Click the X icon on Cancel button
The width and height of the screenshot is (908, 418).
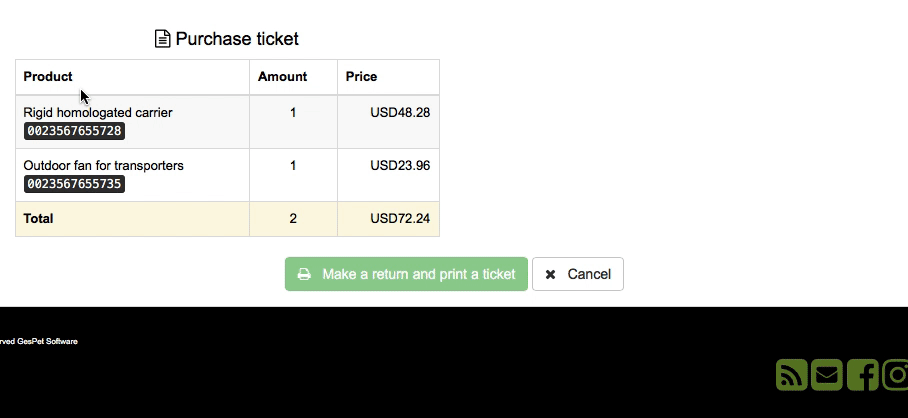(x=550, y=274)
